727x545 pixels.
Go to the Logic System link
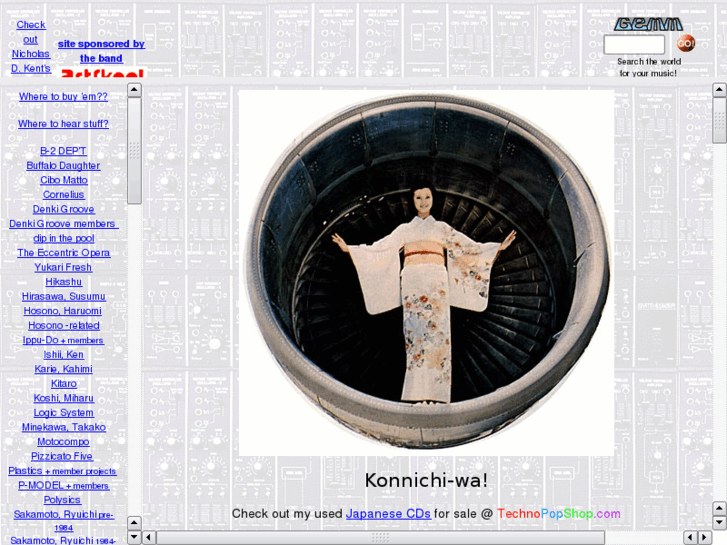[64, 412]
